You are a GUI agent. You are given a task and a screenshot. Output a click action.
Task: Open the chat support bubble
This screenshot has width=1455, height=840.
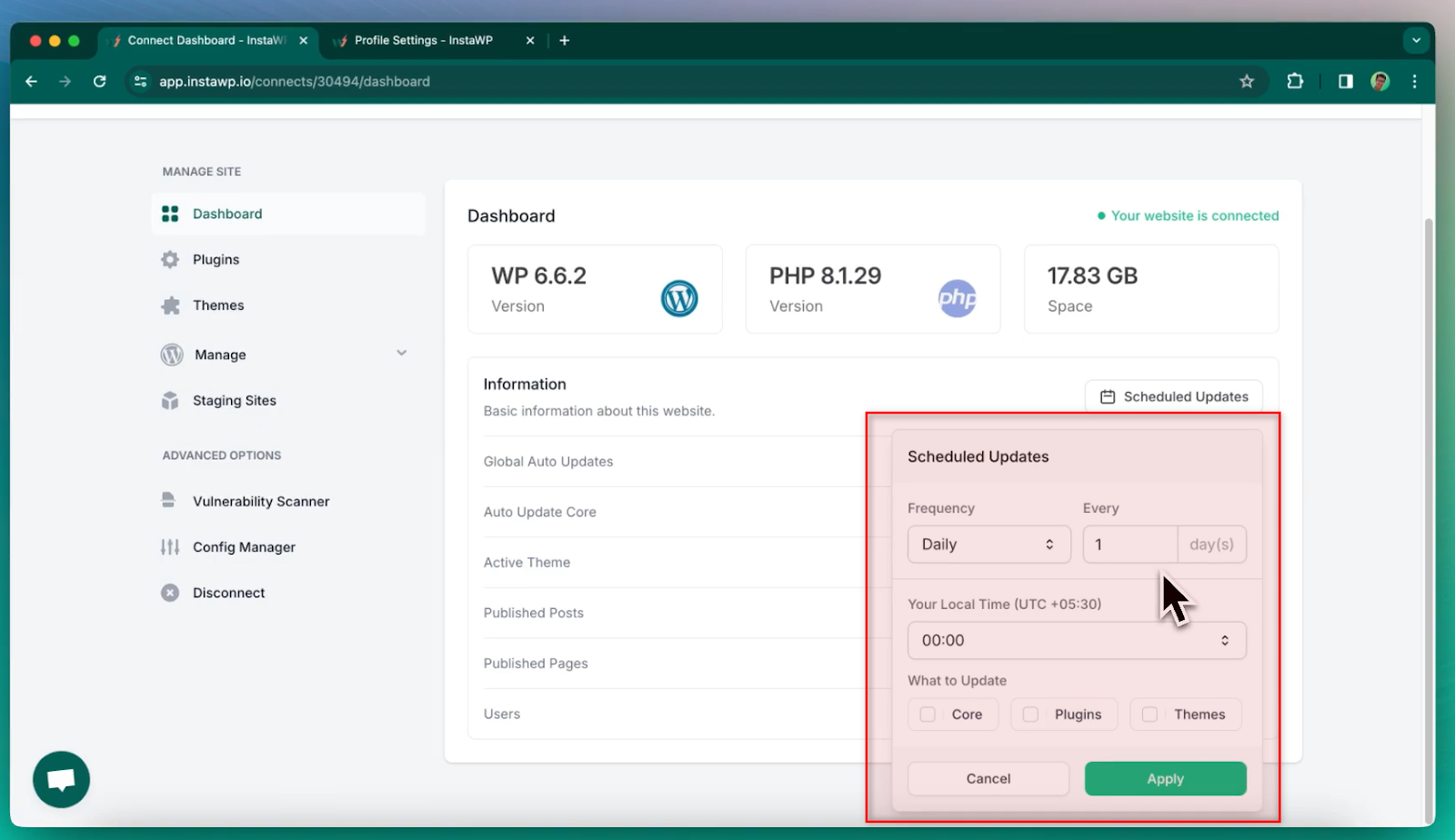61,779
